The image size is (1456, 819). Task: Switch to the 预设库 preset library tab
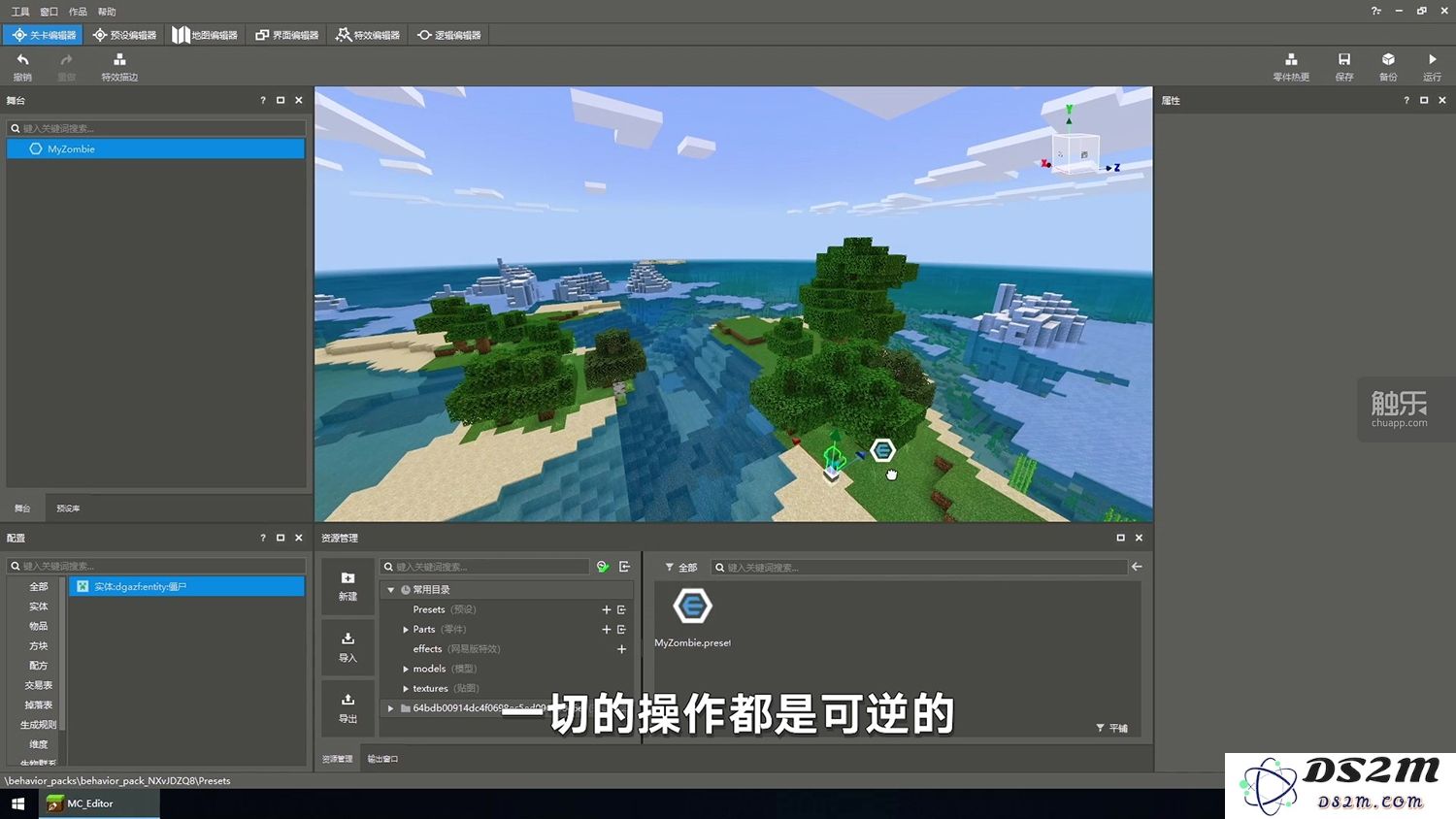pos(68,508)
